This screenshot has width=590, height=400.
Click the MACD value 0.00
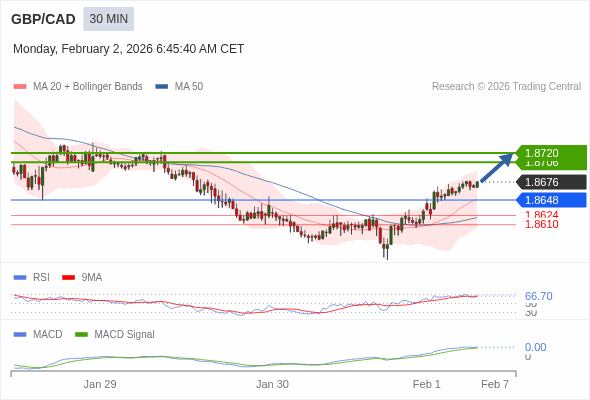535,347
